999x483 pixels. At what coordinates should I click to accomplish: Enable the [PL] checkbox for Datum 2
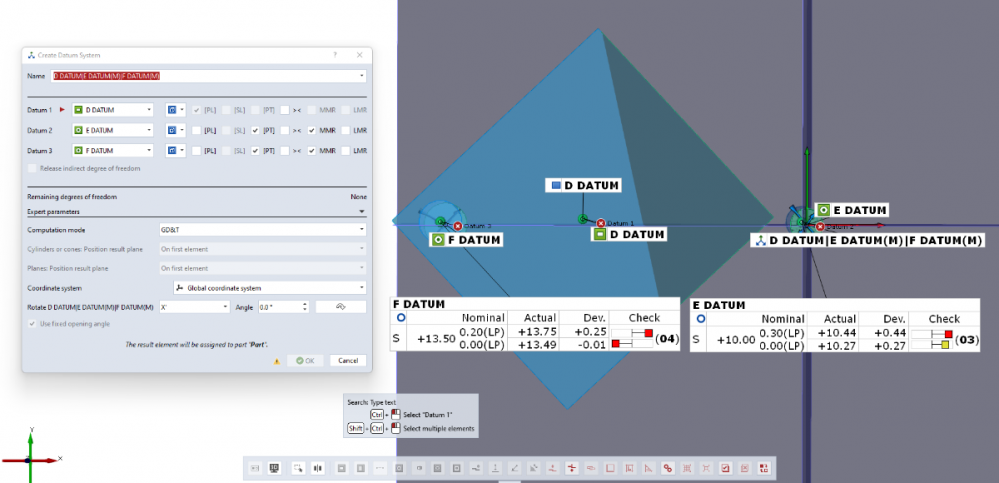click(x=196, y=131)
